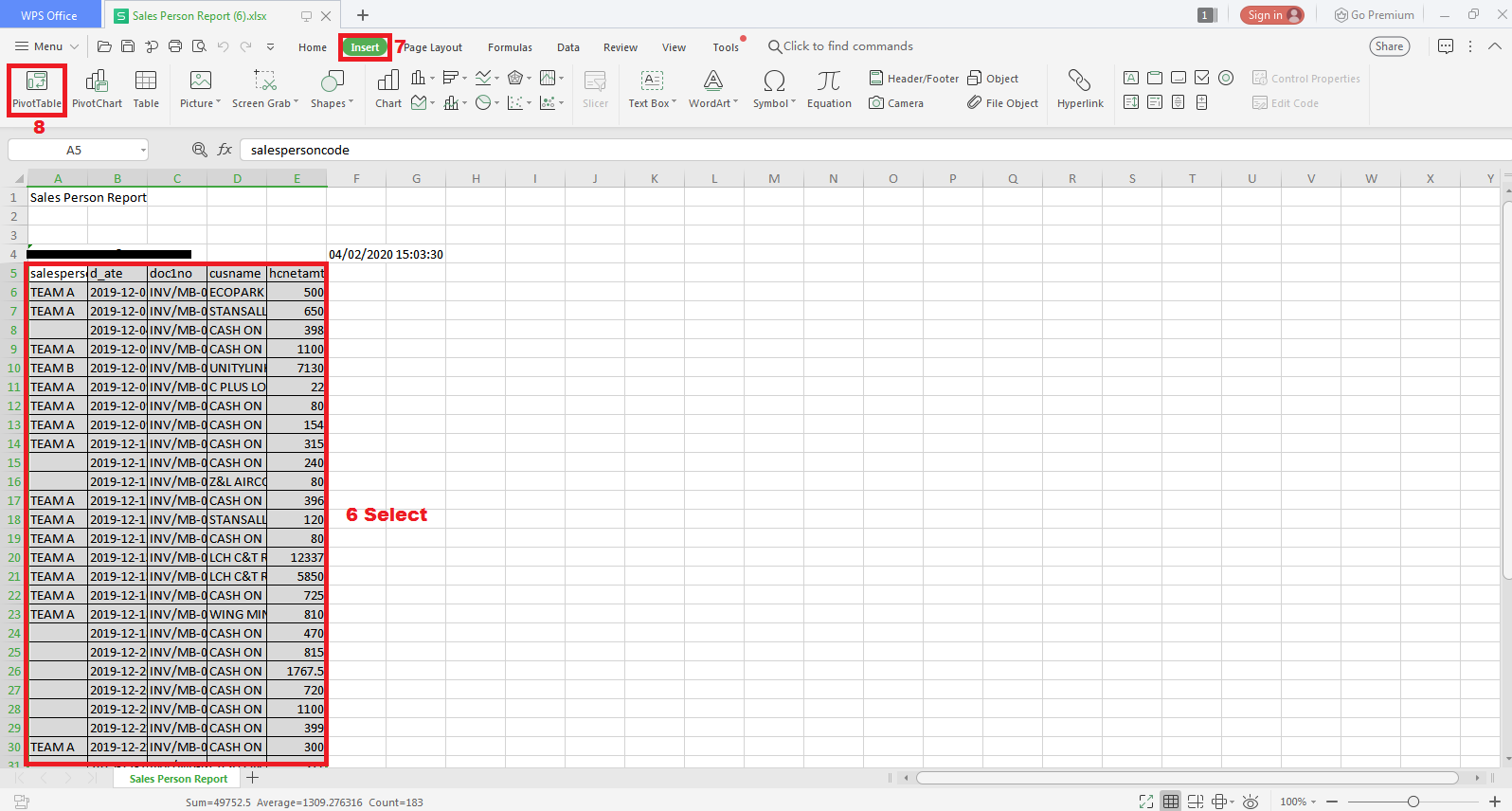Open the zoom percentage dropdown

pos(1299,802)
